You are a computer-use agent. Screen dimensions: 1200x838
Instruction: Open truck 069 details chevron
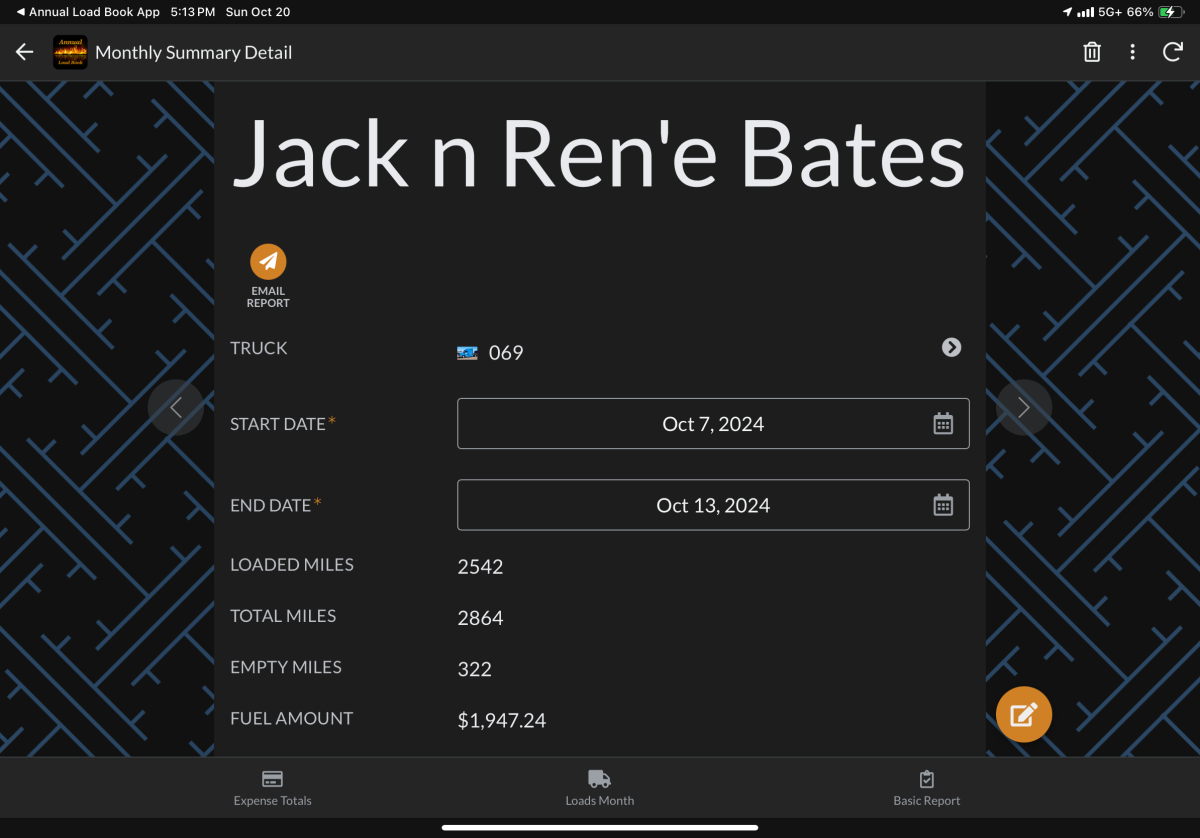(951, 347)
